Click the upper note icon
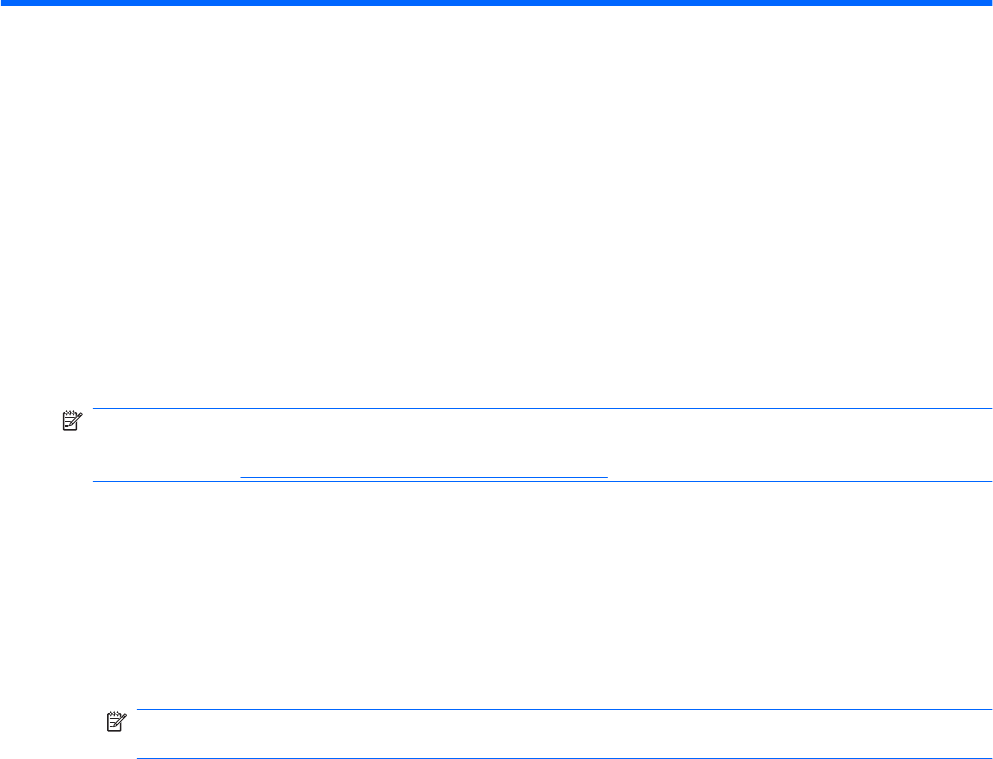Image resolution: width=993 pixels, height=759 pixels. click(x=71, y=425)
